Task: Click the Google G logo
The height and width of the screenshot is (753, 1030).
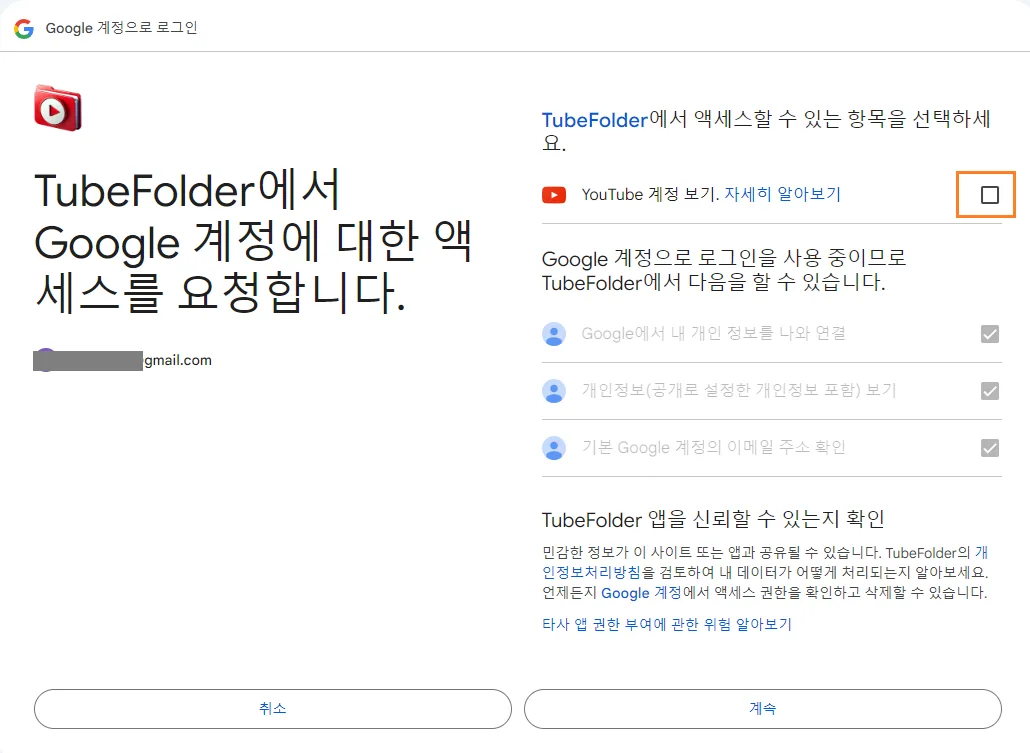Action: (x=24, y=28)
